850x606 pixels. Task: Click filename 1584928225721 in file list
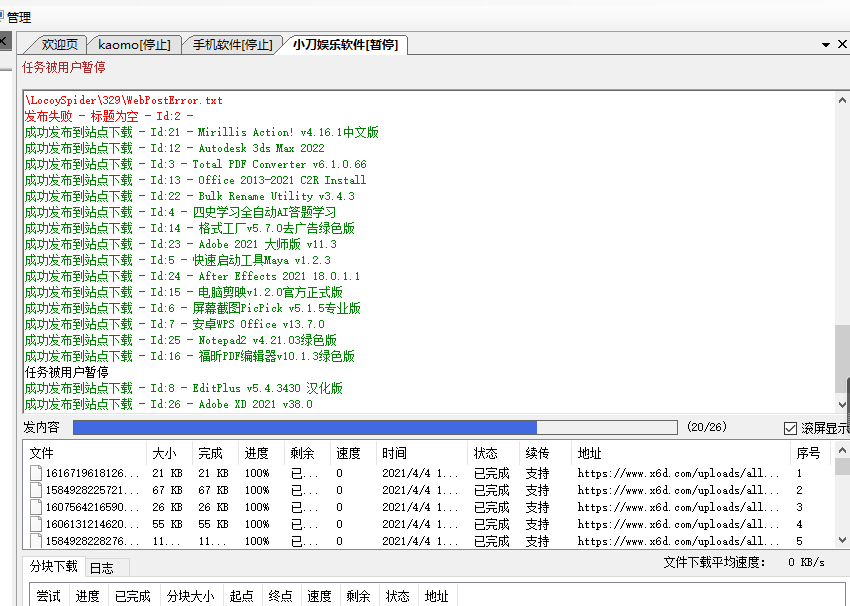[x=92, y=490]
